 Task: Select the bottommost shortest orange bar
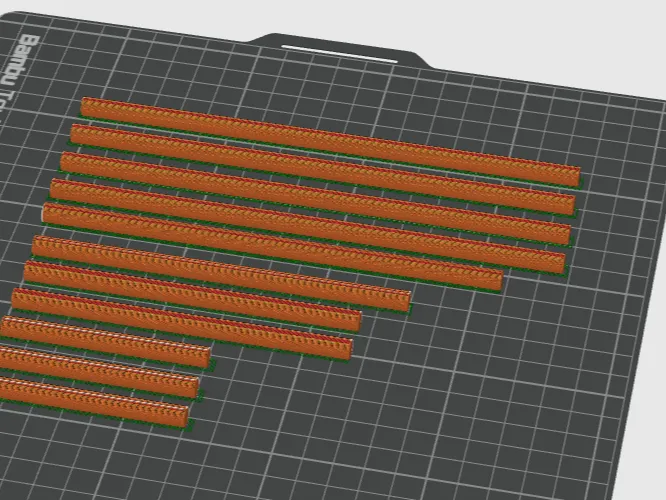click(94, 402)
